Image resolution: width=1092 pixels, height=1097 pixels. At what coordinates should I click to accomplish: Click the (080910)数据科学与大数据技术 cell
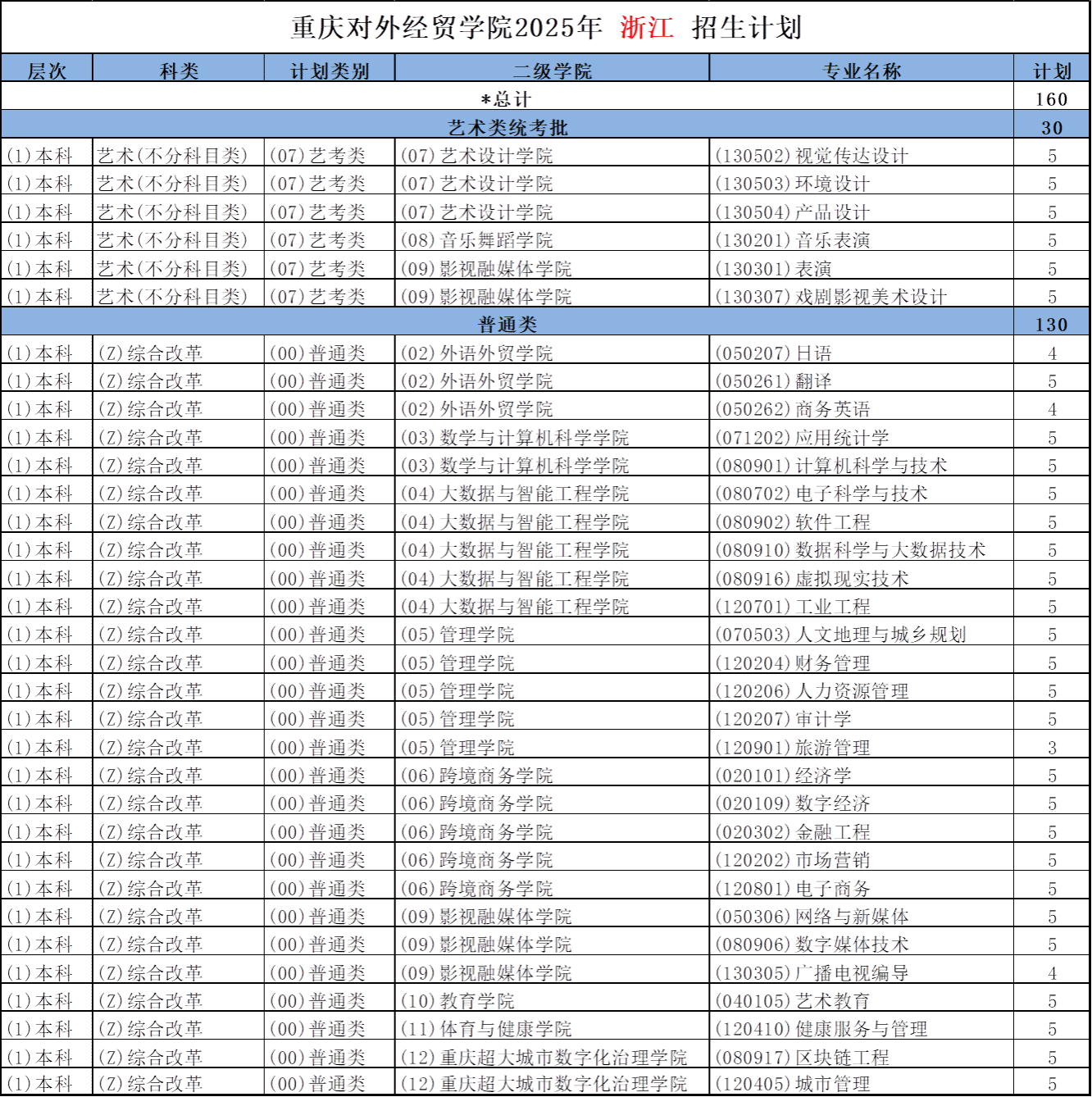(x=850, y=550)
